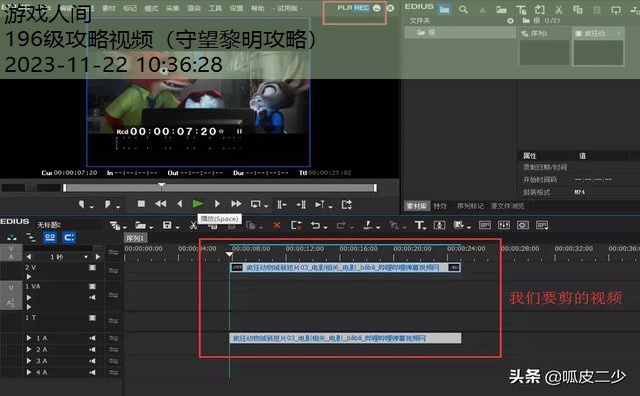Click the new sequence icon in timeline toolbar

click(115, 225)
